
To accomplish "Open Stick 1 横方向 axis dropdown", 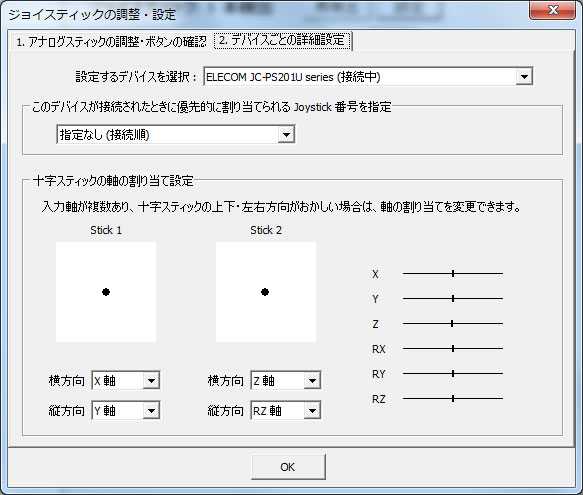I will pyautogui.click(x=126, y=380).
